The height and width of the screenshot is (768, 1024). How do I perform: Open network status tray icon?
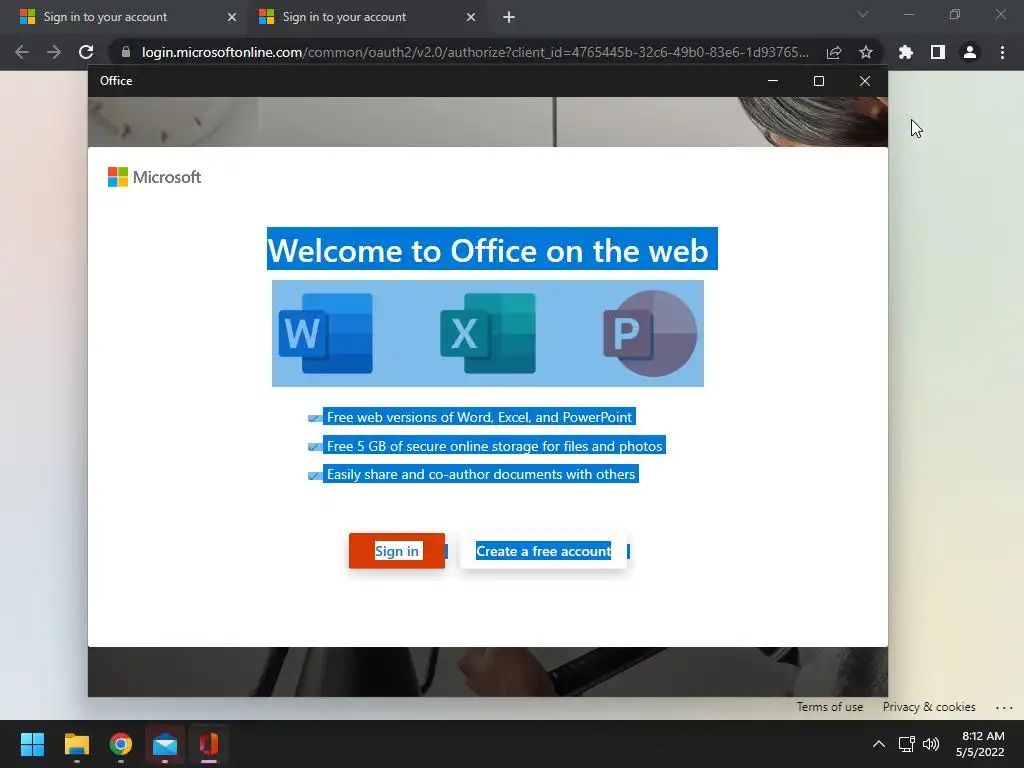point(906,744)
